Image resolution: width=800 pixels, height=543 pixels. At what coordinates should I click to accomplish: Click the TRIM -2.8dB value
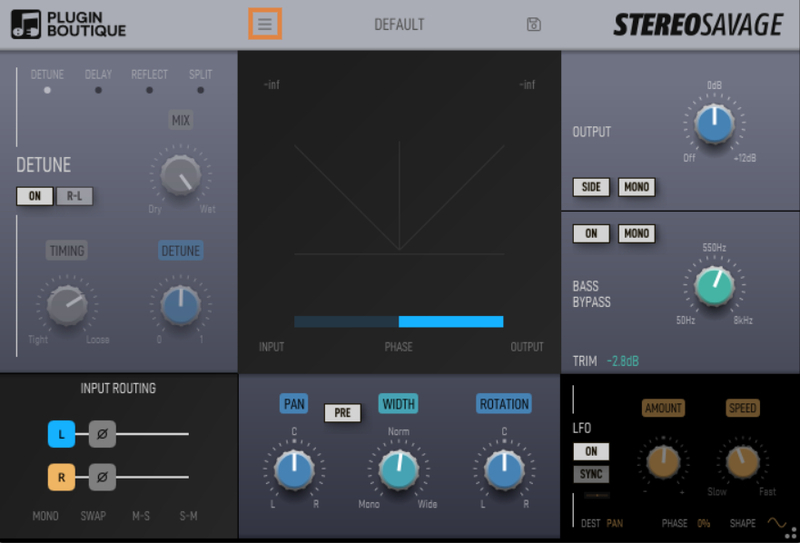[622, 361]
